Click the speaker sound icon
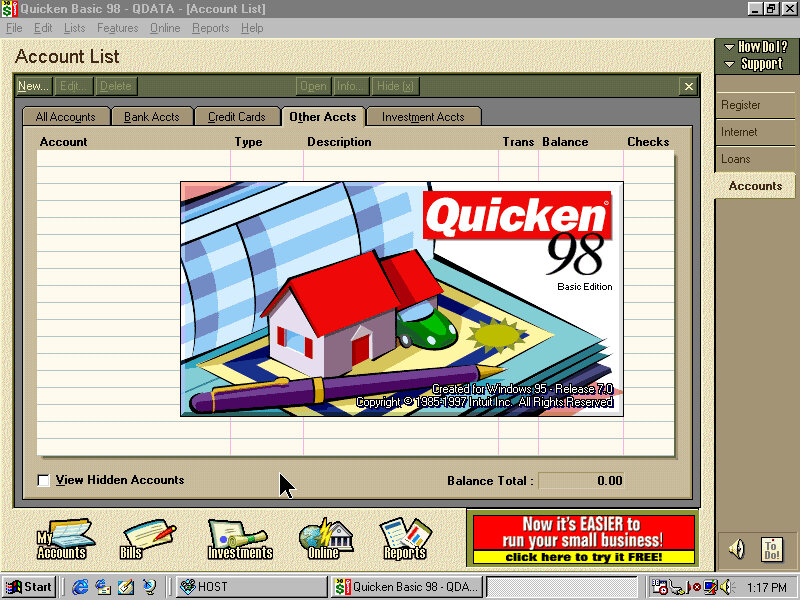The image size is (800, 600). click(737, 548)
